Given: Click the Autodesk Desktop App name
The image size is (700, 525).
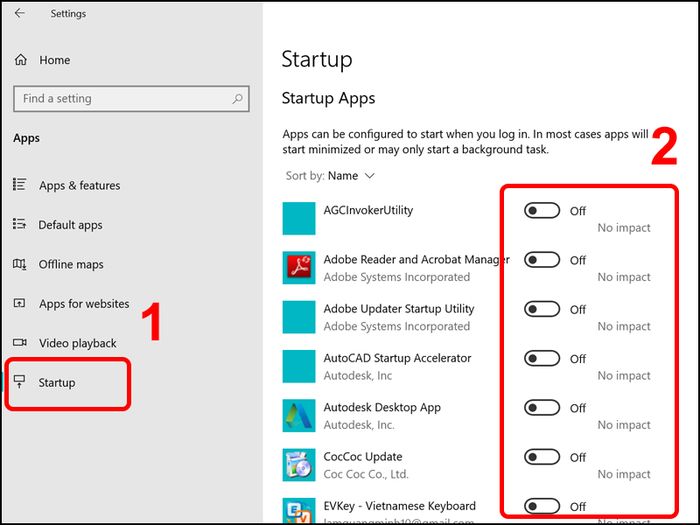Looking at the screenshot, I should pos(382,408).
